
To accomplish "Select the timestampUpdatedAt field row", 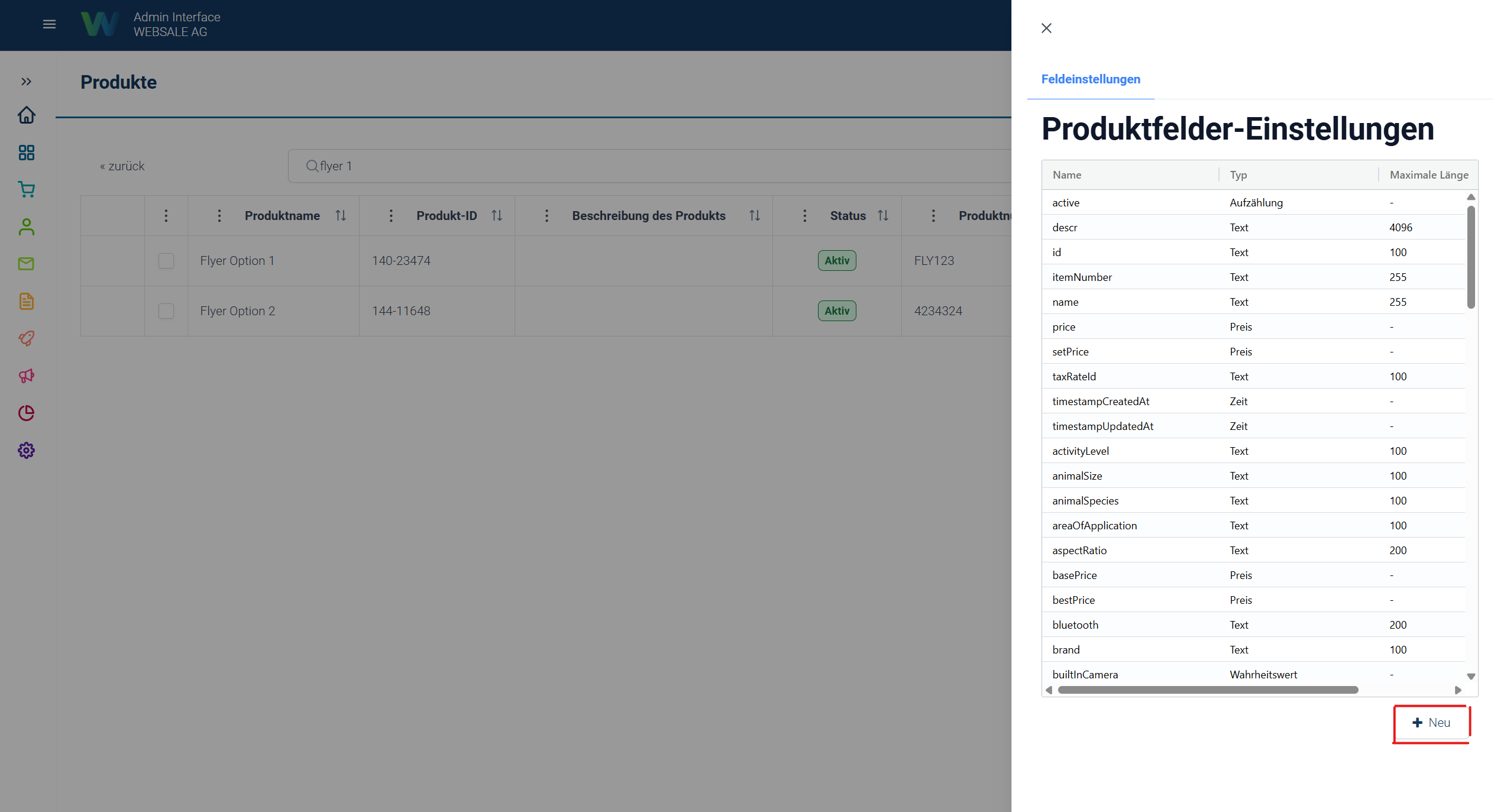I will click(x=1254, y=426).
